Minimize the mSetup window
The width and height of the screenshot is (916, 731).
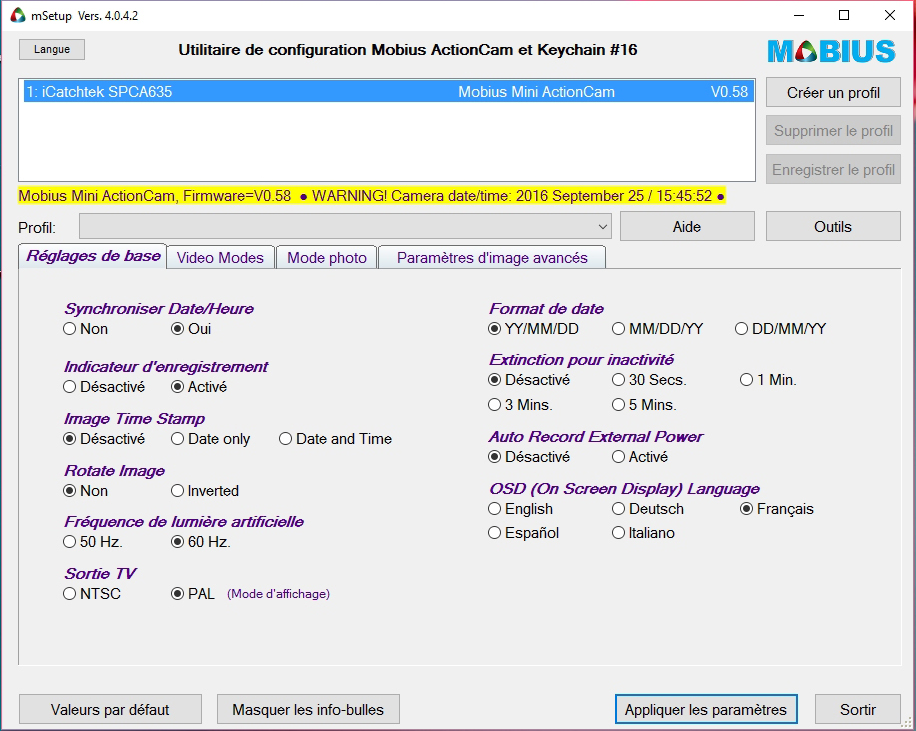(x=799, y=15)
